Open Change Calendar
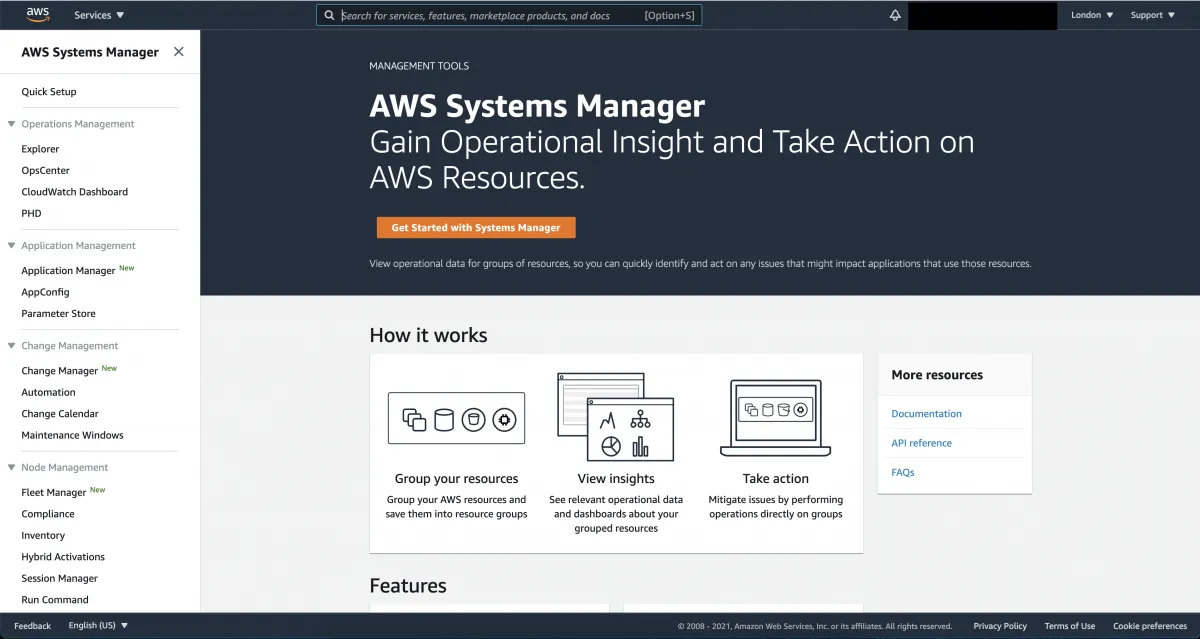 click(x=60, y=414)
